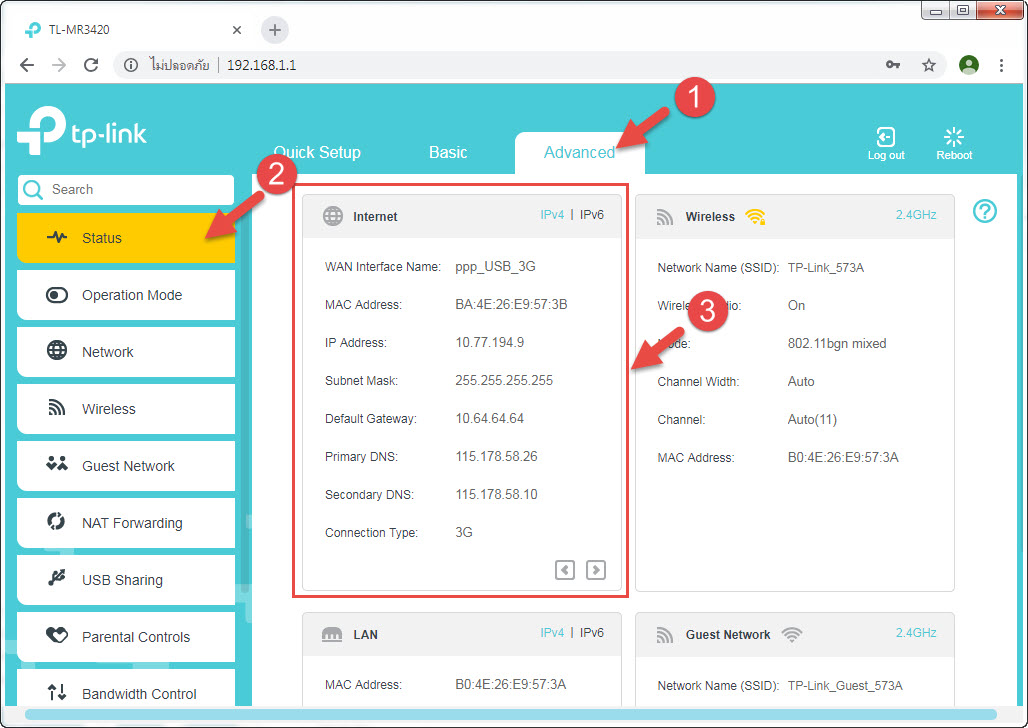
Task: Click the search magnifier icon
Action: pos(32,190)
